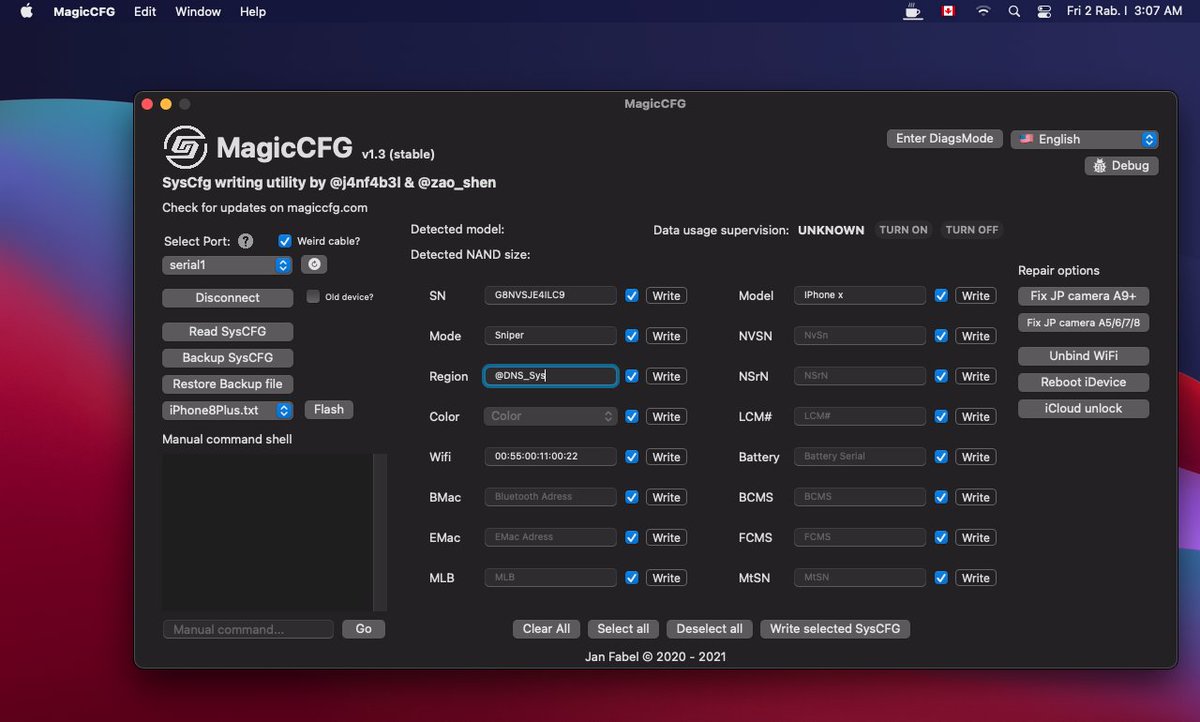
Task: Click the MagicCFG logo
Action: click(185, 148)
